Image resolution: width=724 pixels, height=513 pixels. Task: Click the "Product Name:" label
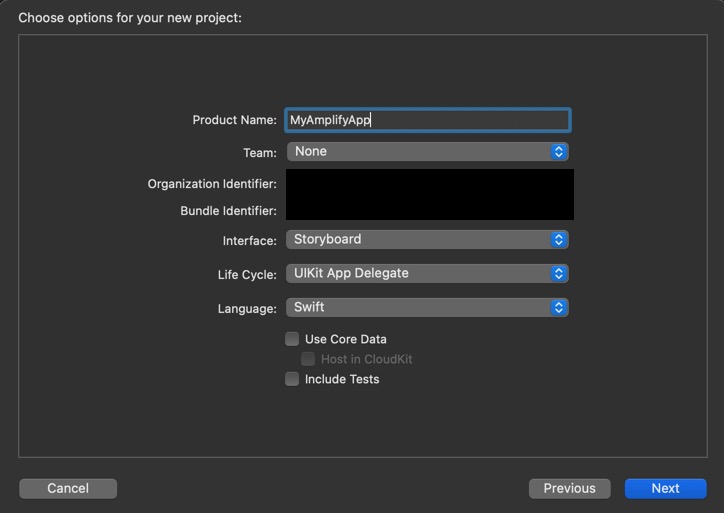click(234, 120)
